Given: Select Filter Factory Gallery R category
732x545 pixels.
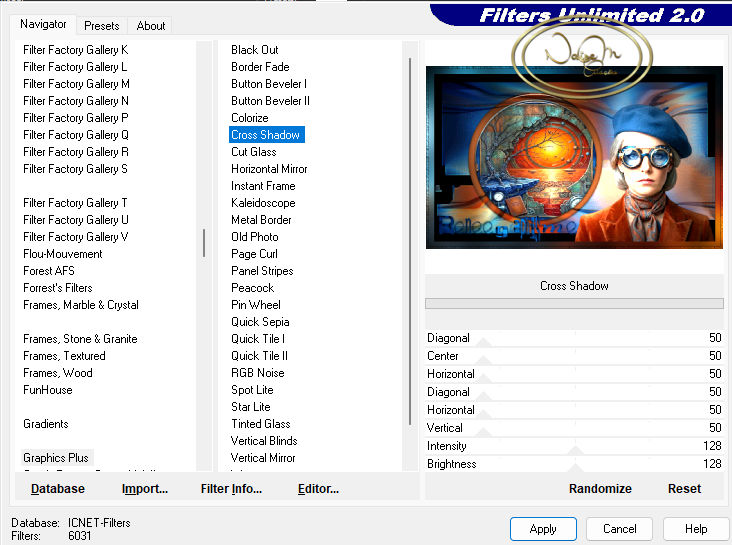Looking at the screenshot, I should 76,152.
